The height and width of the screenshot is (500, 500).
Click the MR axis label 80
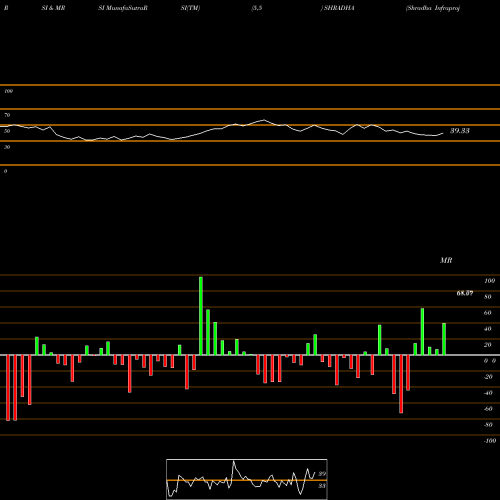tap(488, 297)
